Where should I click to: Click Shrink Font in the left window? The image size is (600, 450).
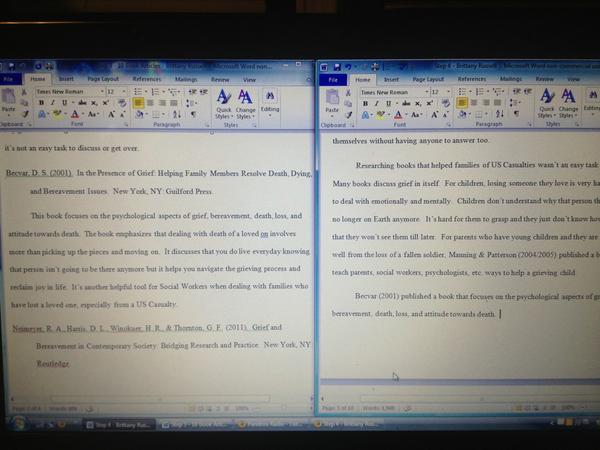tap(122, 114)
